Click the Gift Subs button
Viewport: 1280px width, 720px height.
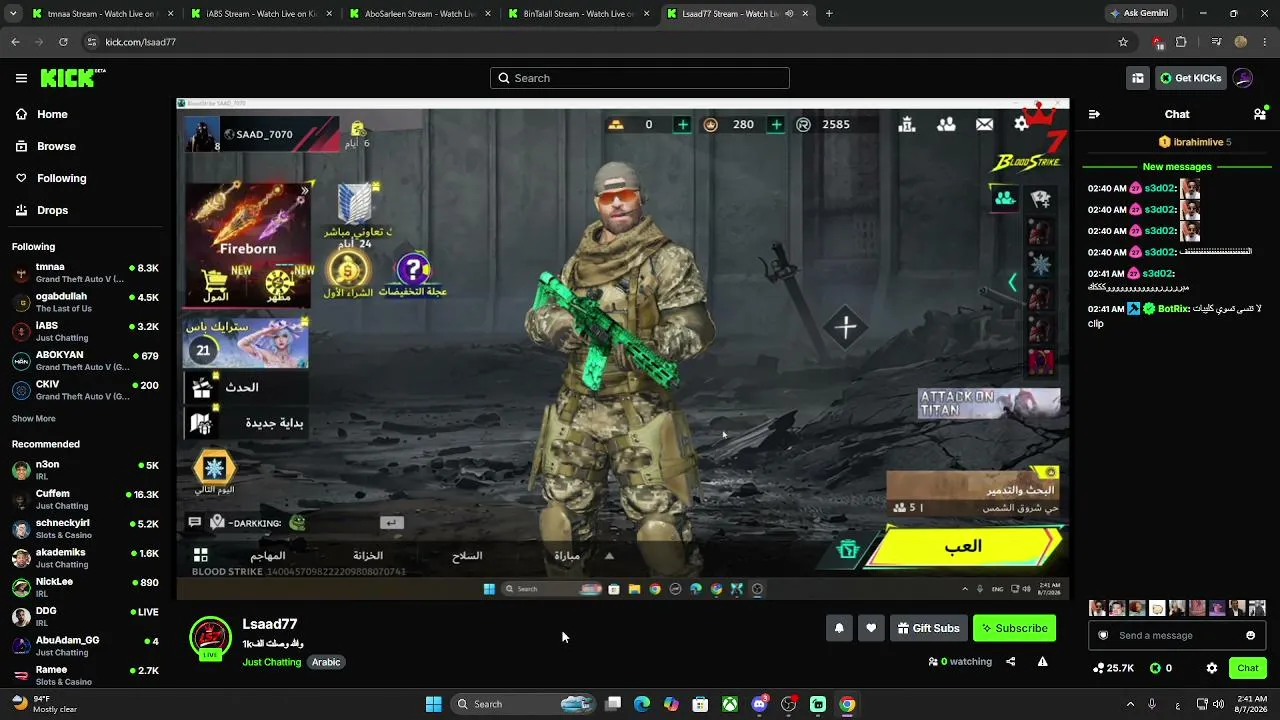tap(929, 628)
